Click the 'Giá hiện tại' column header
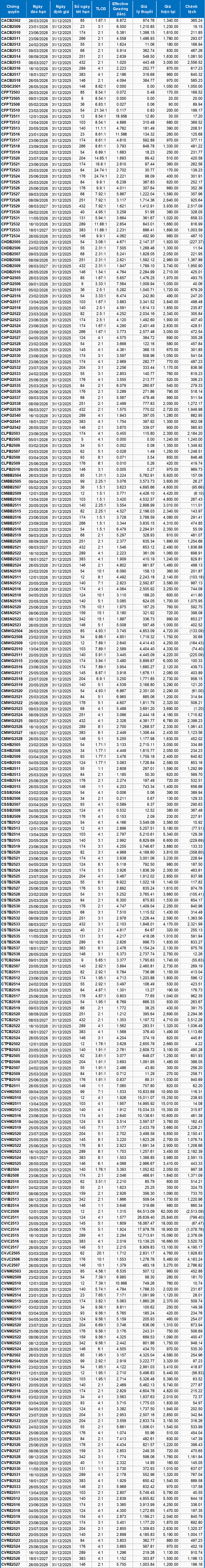205x1568 pixels. pos(170,8)
